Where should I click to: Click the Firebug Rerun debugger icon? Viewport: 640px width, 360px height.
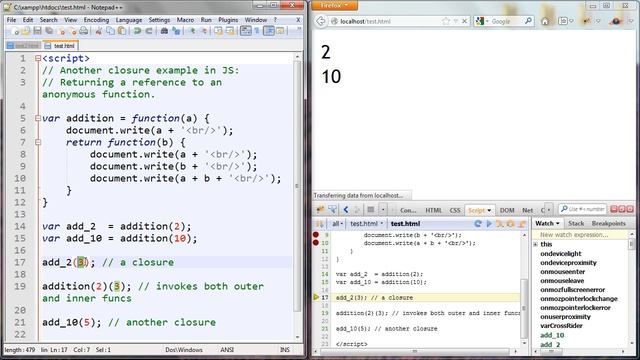click(x=478, y=224)
